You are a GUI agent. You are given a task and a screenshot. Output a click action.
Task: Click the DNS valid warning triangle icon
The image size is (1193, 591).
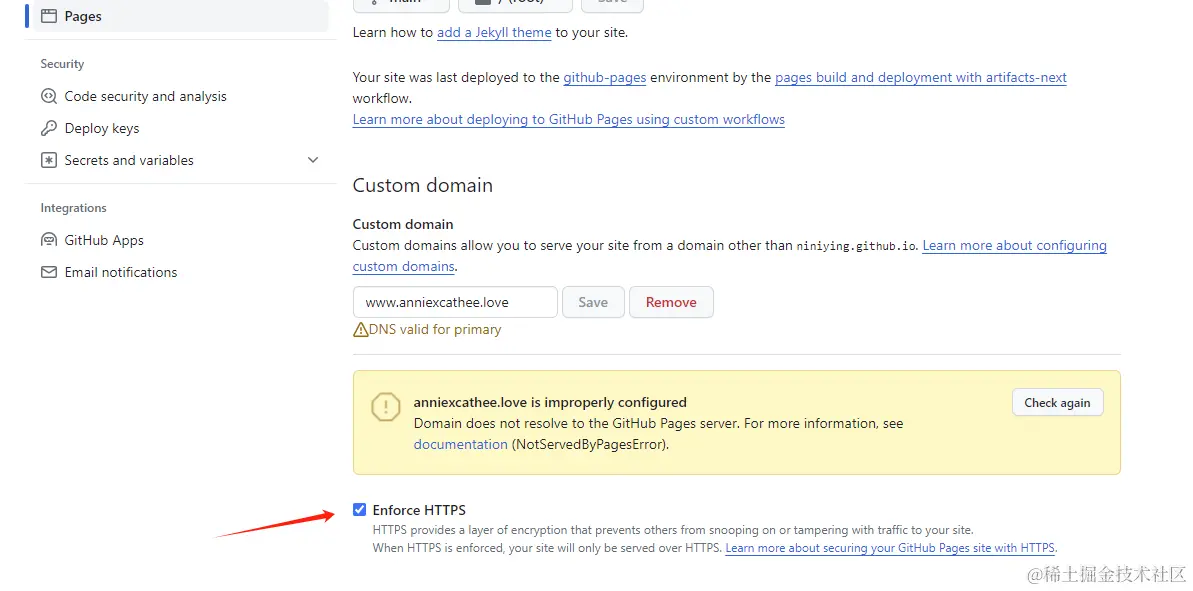click(x=361, y=329)
